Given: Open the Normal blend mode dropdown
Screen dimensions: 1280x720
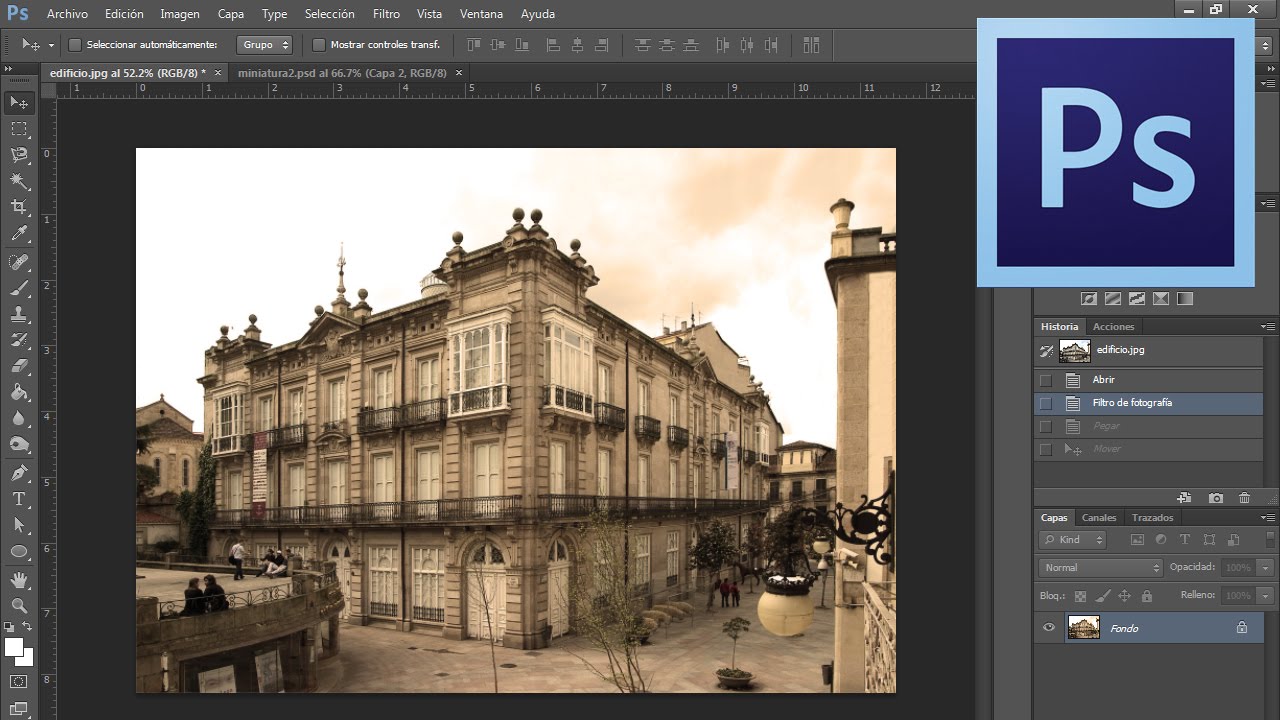Looking at the screenshot, I should coord(1100,567).
